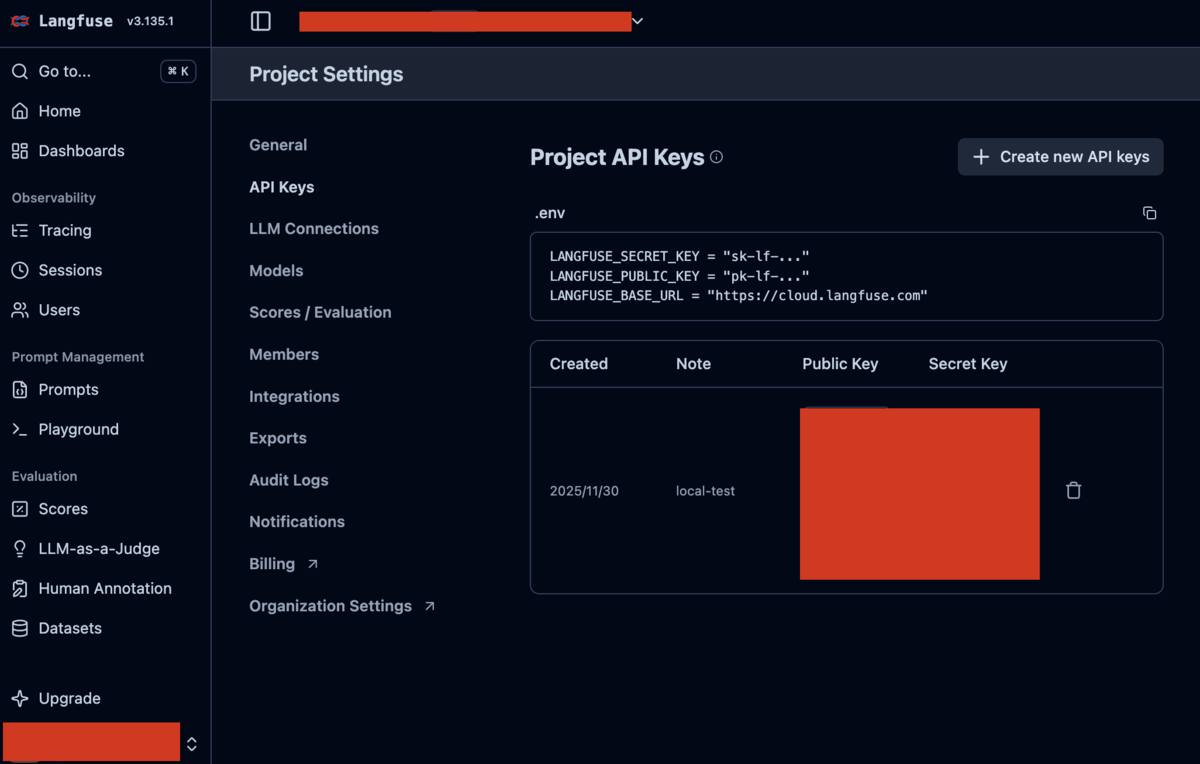Expand the user account menu chevrons
1200x764 pixels.
[x=192, y=744]
